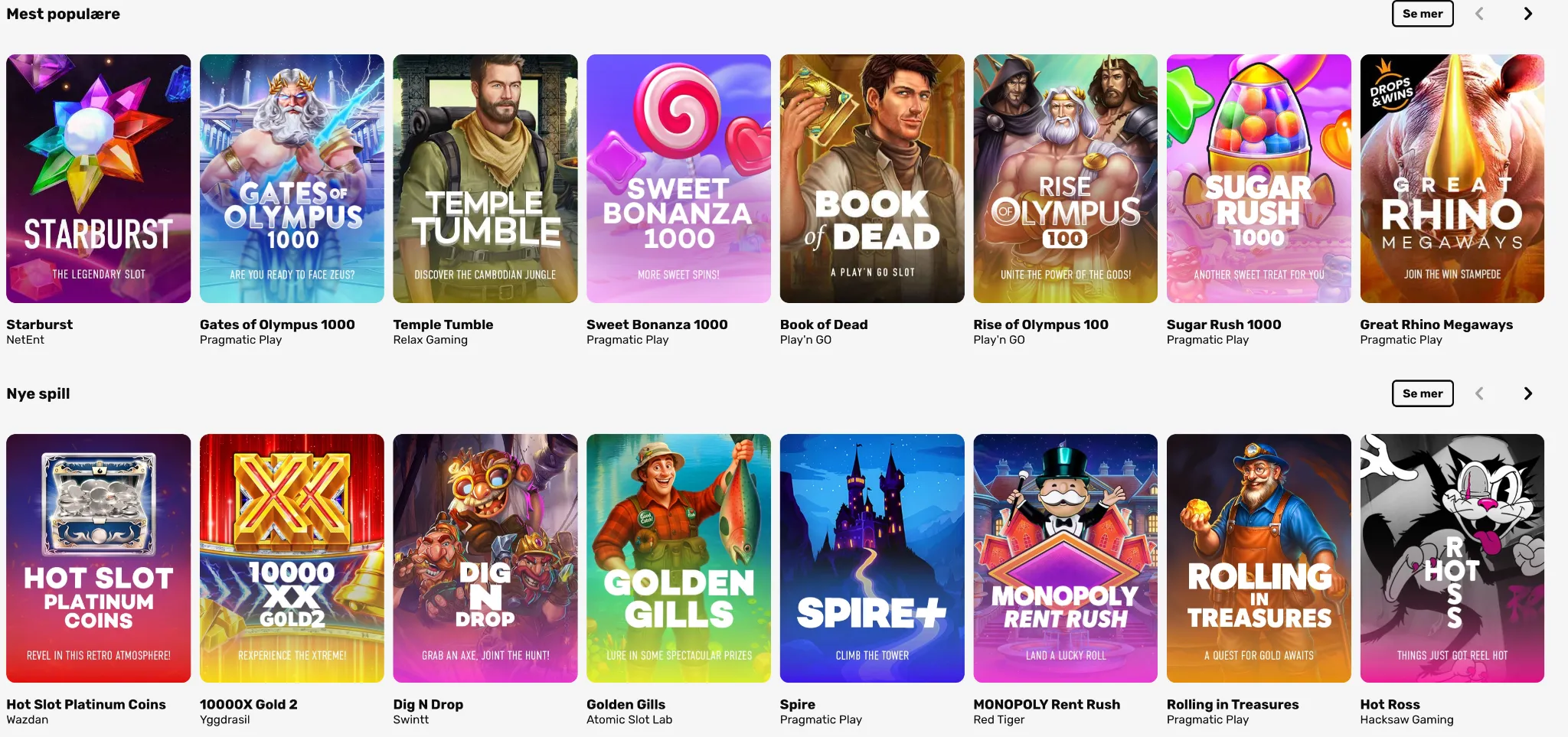Open the 10000X Gold 2 game cover
The image size is (1568, 737).
(x=292, y=558)
